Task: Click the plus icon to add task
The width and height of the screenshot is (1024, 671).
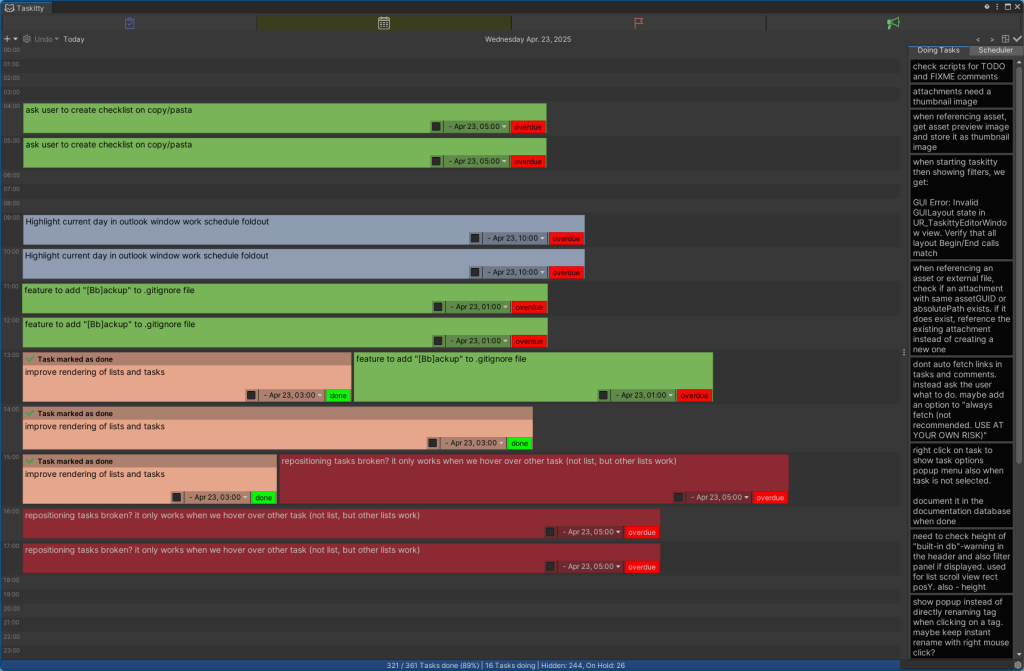Action: coord(7,39)
